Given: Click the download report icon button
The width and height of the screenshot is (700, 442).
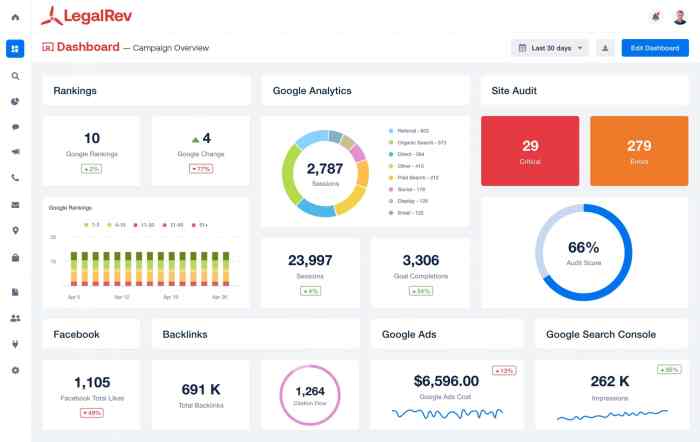Looking at the screenshot, I should [x=605, y=48].
